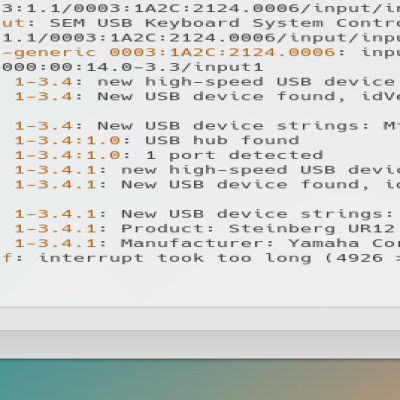Click the '-generic 0003:1A2C:2124.0006' orange text
The image size is (400, 400).
(168, 52)
